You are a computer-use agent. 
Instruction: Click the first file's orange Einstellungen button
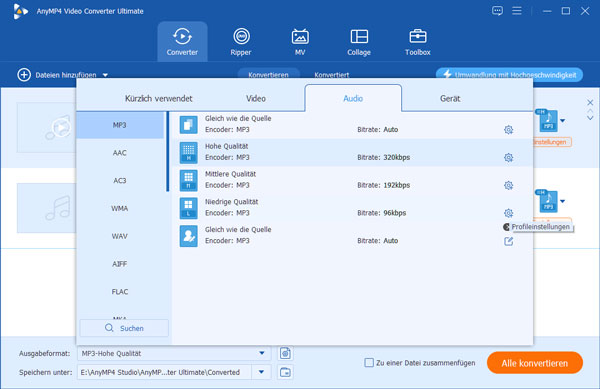(551, 142)
